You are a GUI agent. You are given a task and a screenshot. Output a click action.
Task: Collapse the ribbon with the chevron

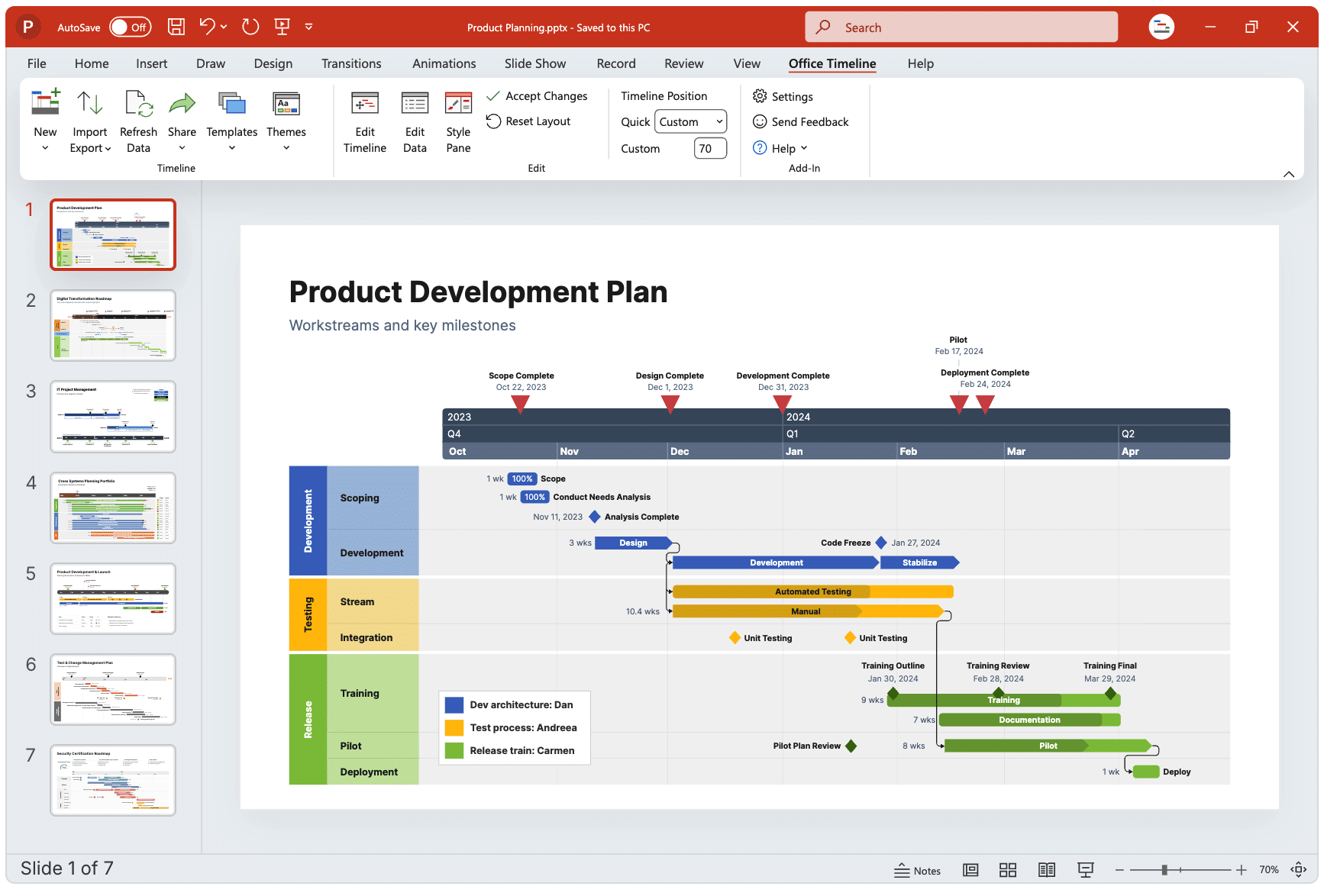tap(1288, 174)
